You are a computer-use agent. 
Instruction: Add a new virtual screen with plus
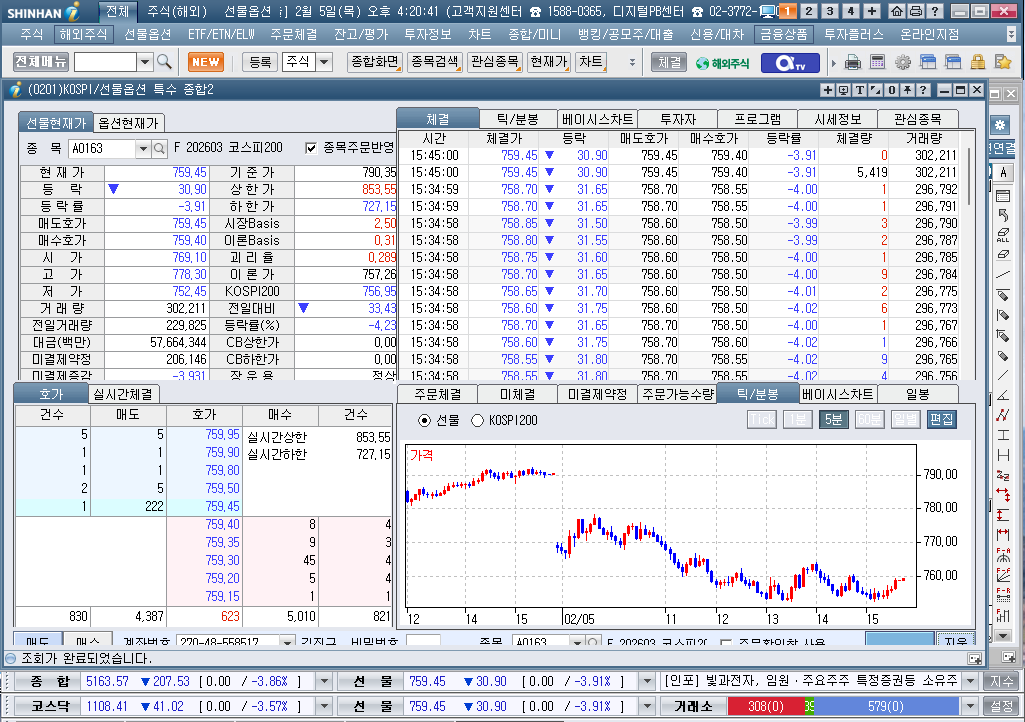(871, 11)
